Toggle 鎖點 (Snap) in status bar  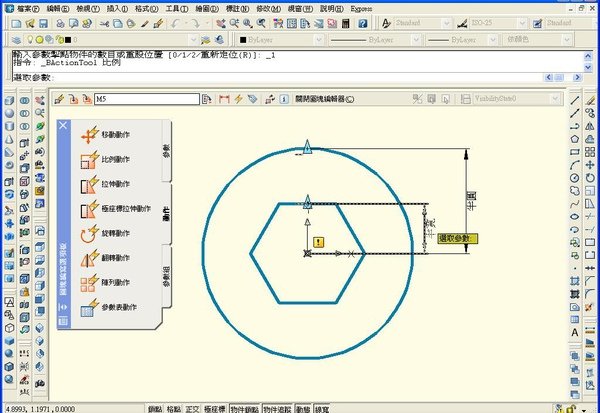click(155, 409)
